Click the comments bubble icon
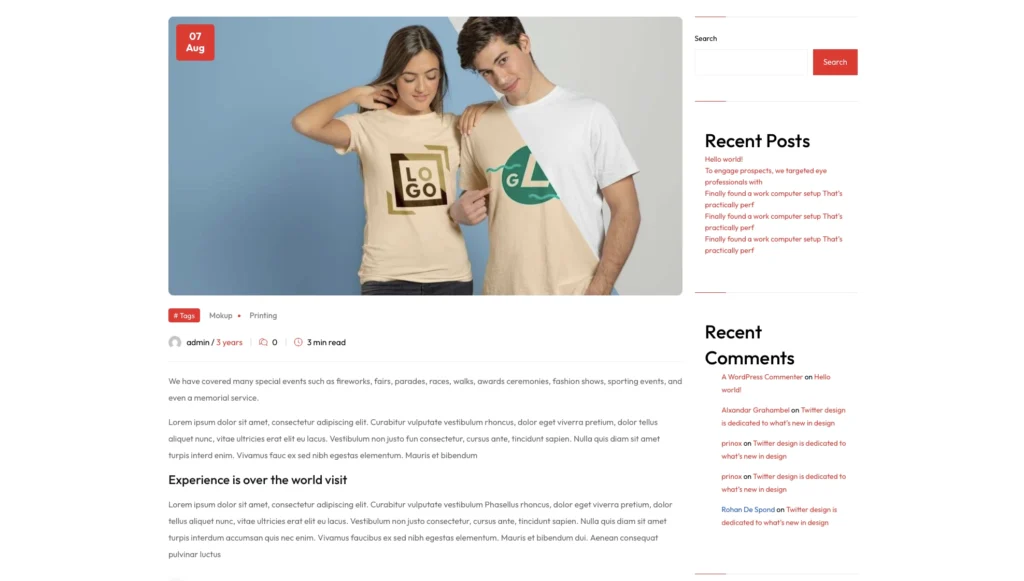 (x=263, y=342)
